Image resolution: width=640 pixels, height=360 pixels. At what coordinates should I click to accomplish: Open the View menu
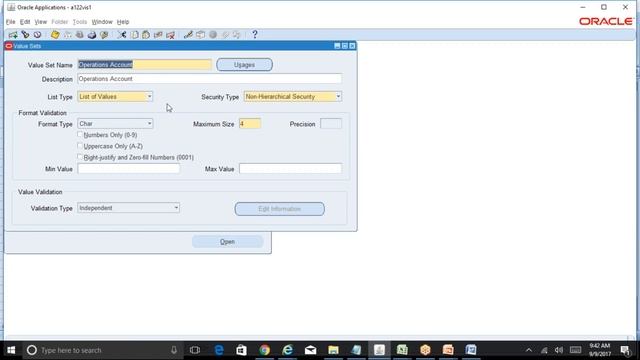[x=40, y=22]
